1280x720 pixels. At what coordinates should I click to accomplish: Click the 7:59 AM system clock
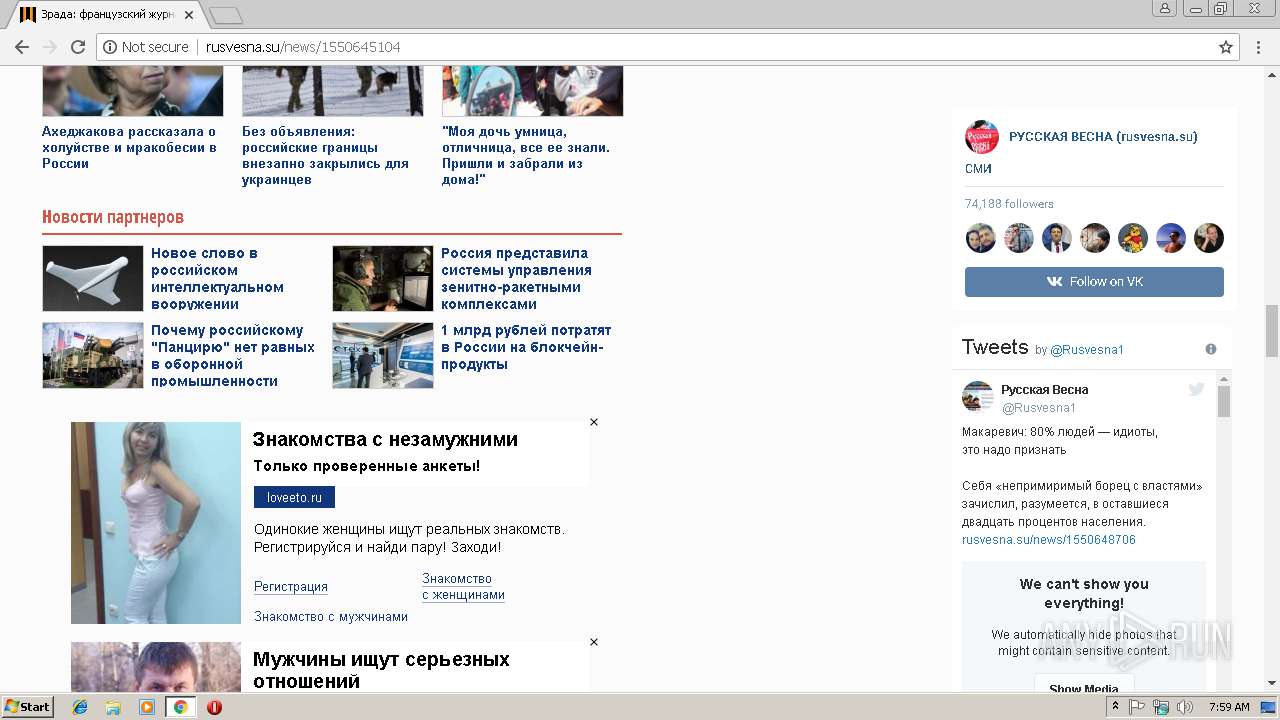pos(1229,707)
